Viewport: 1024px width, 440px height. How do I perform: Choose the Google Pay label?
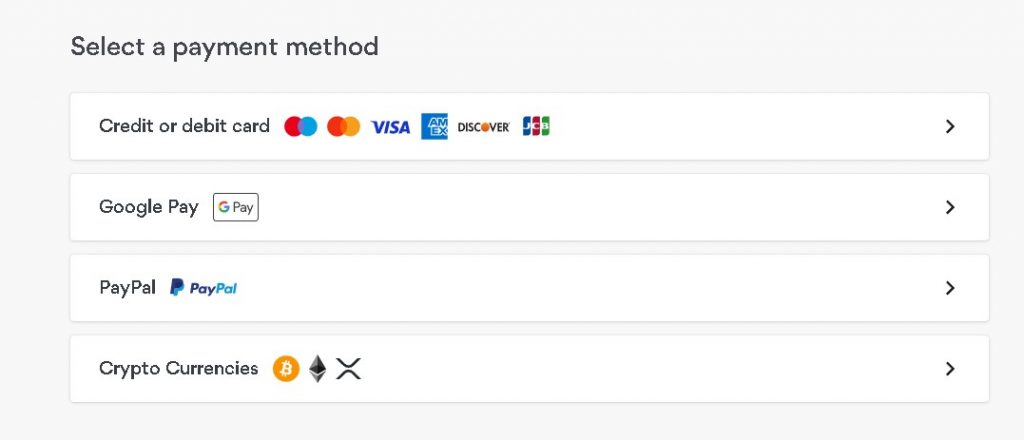click(x=149, y=208)
